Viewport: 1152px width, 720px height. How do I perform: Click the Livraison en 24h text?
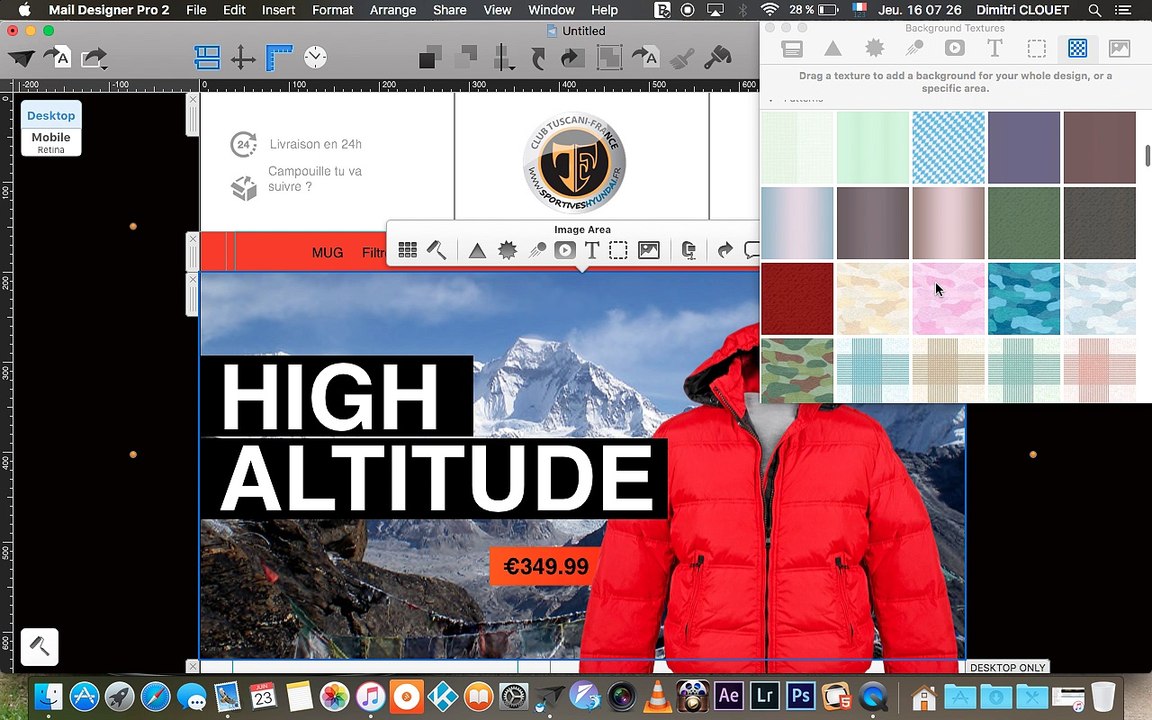315,144
